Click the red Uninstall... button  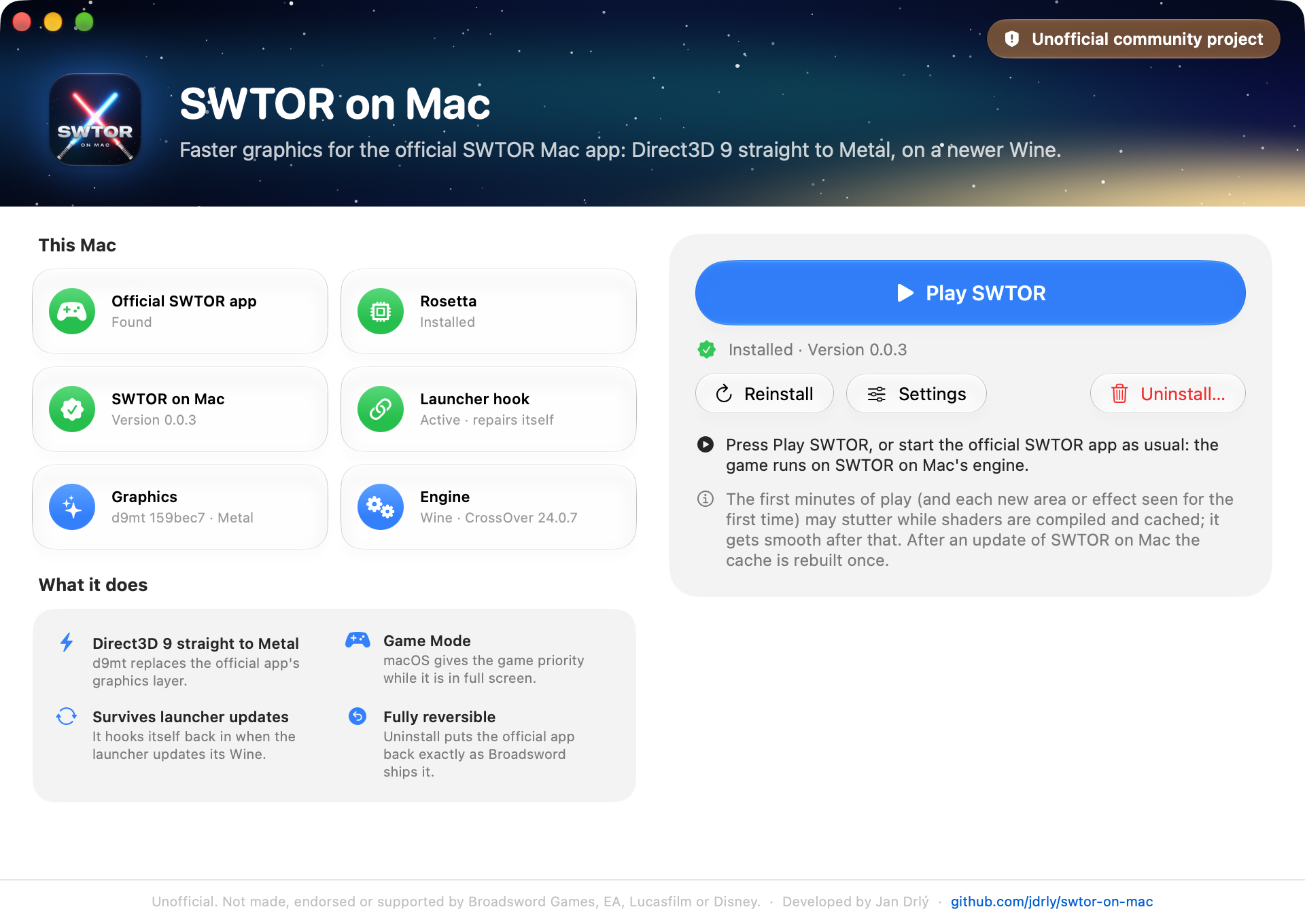[1168, 393]
